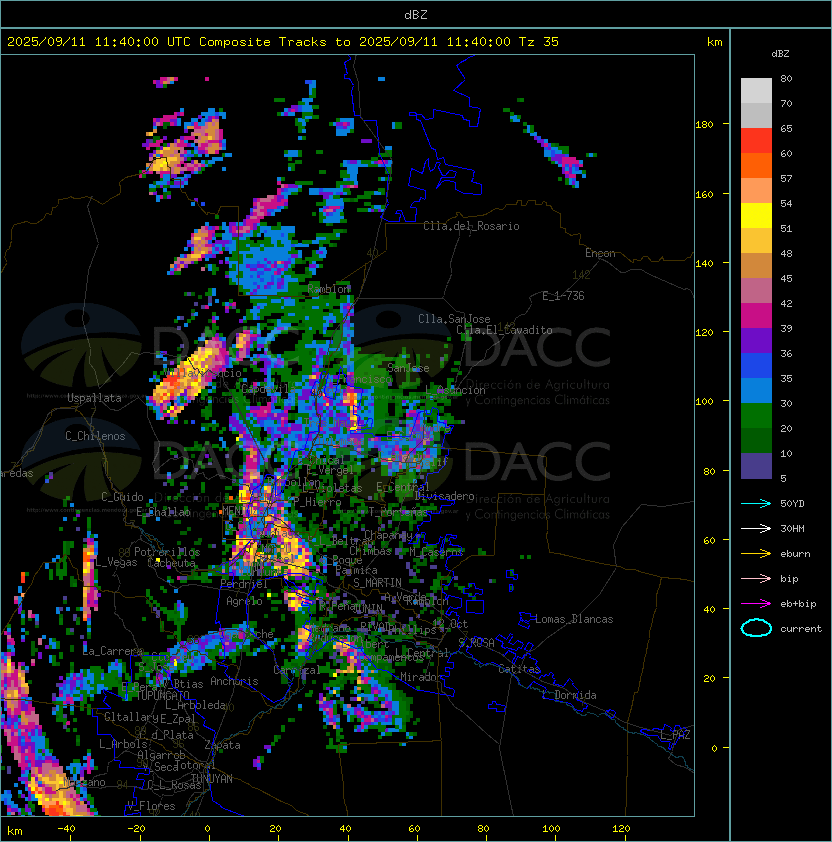The image size is (832, 842).
Task: Click the V_Flores place label
Action: point(151,806)
